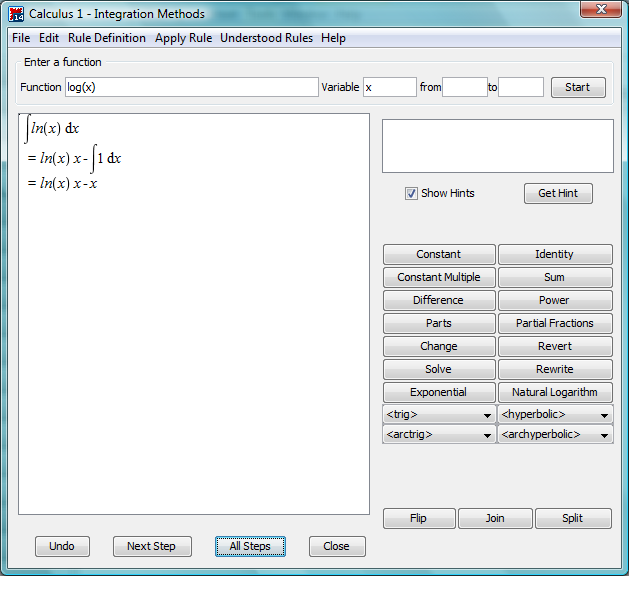Click the Start button
Screen dimensions: 640x590
pos(578,87)
